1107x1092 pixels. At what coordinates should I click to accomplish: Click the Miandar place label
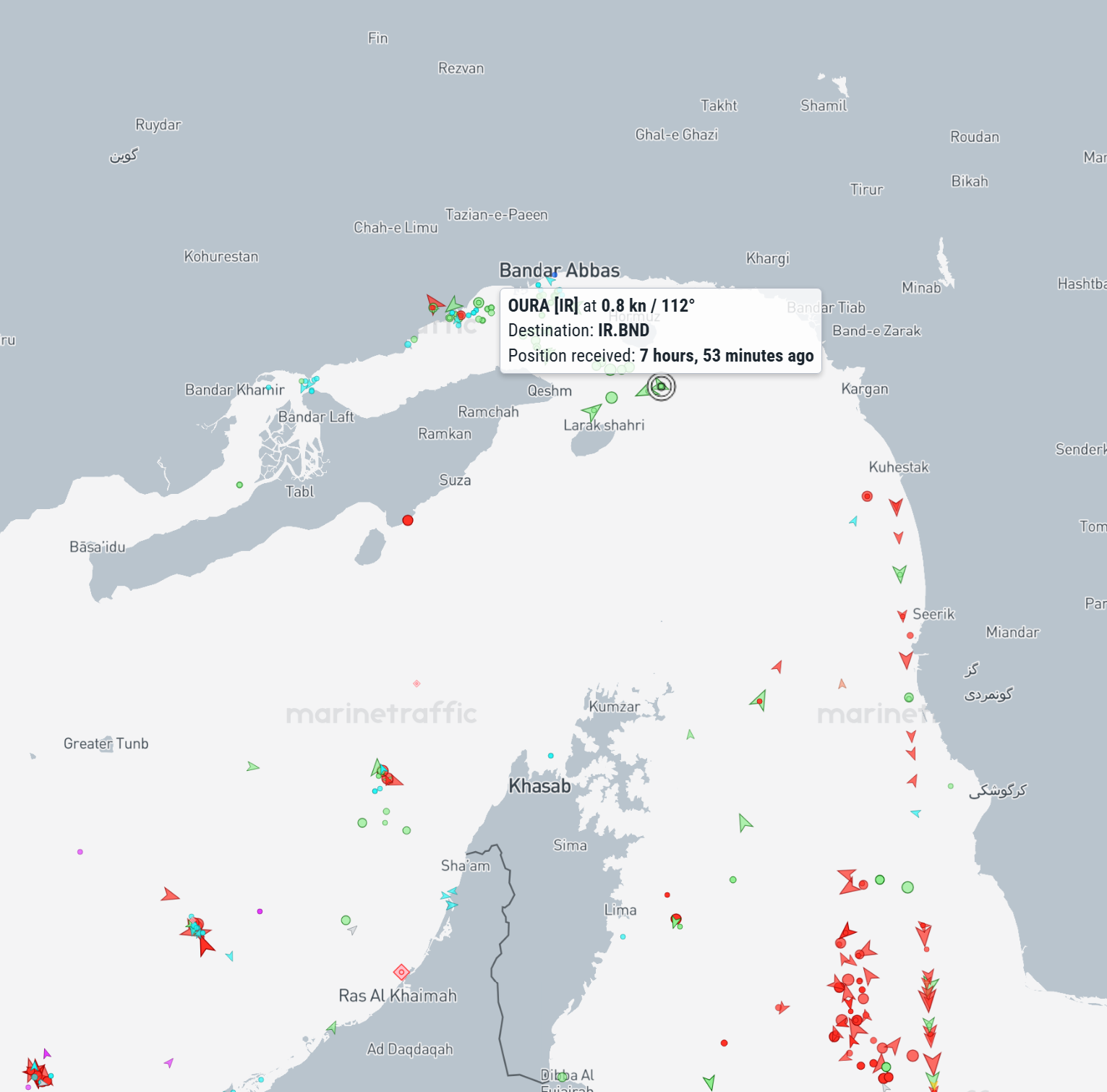(1012, 632)
